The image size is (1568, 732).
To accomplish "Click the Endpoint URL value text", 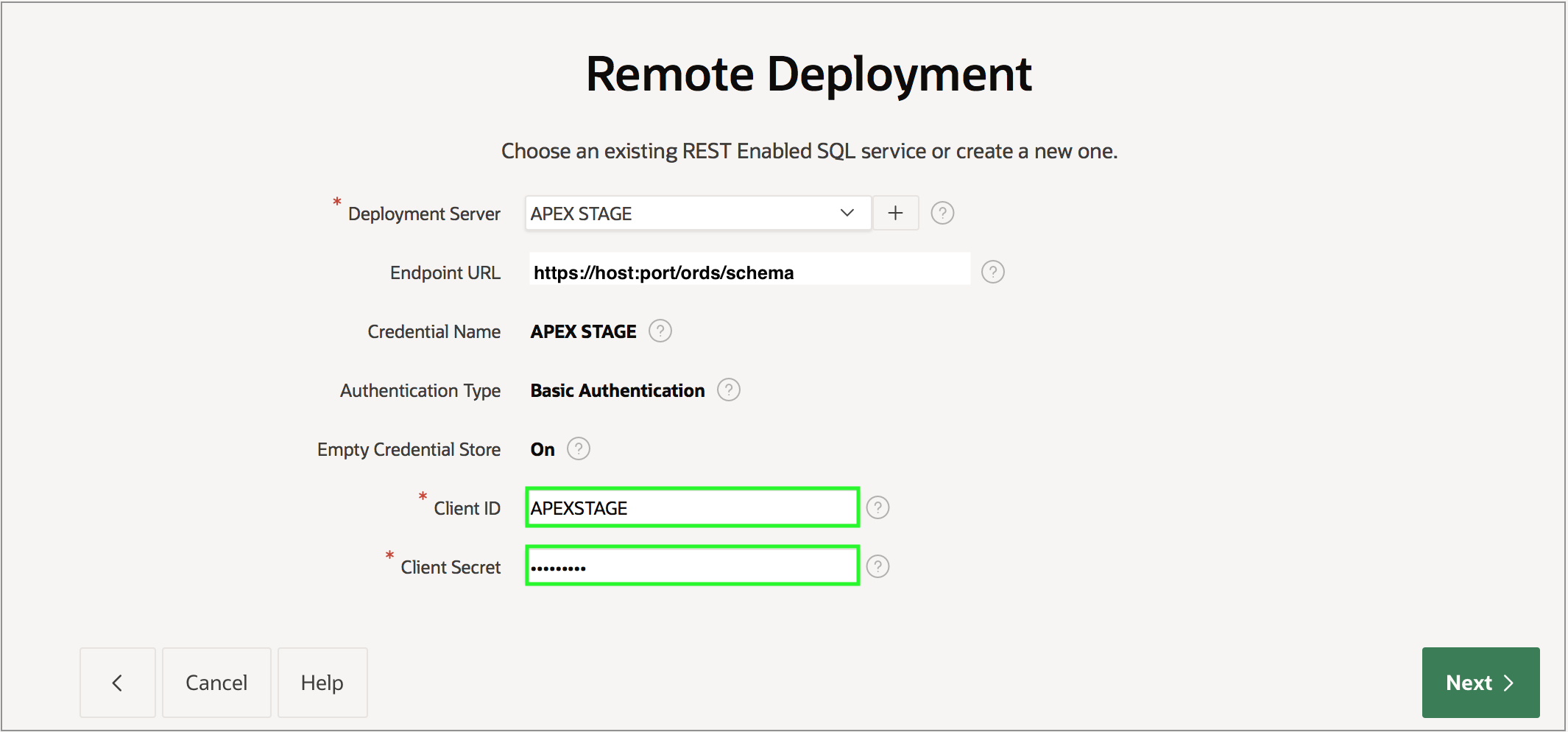I will coord(663,273).
